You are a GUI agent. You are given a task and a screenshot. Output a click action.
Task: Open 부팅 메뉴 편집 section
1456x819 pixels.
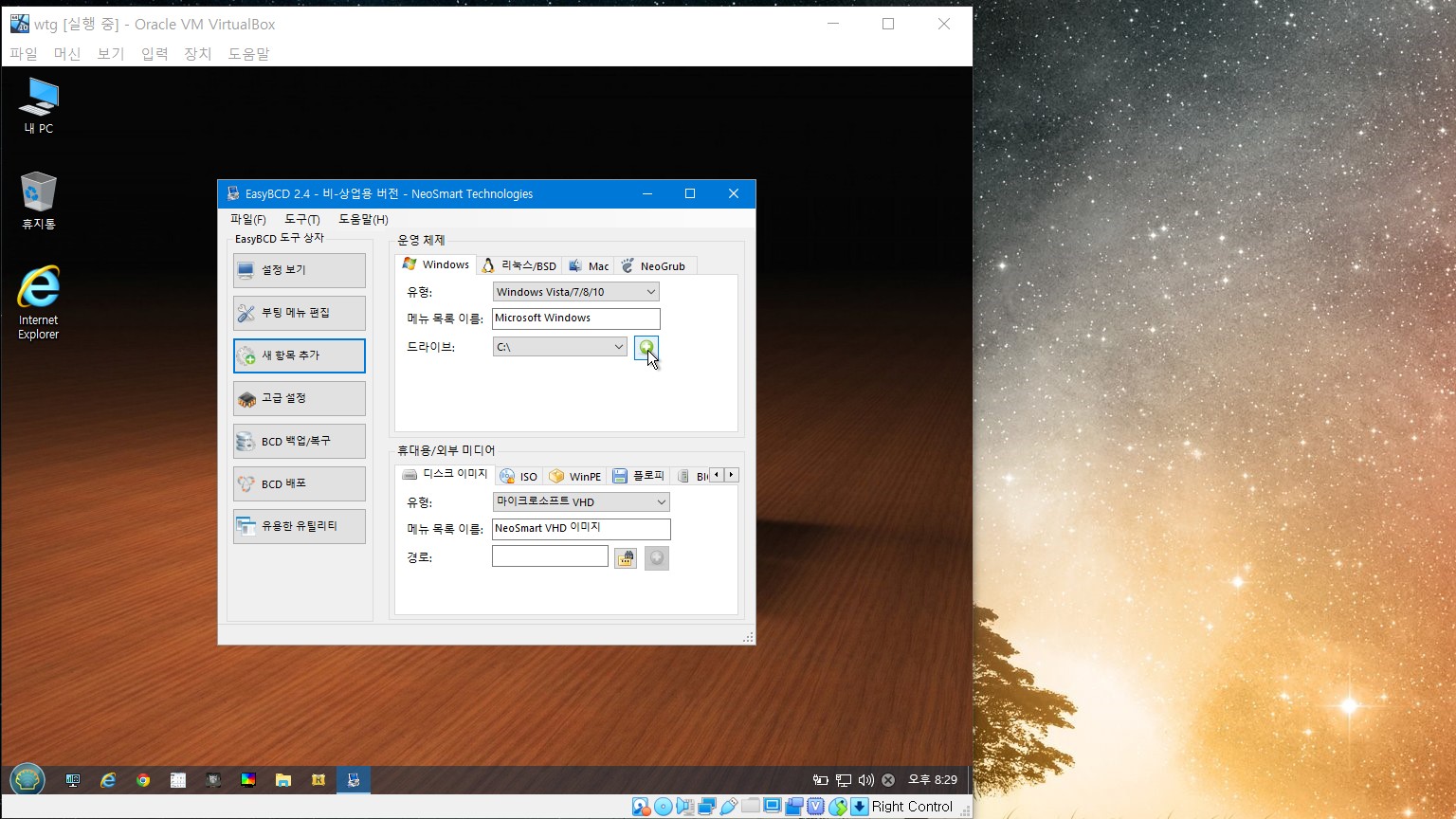[300, 313]
